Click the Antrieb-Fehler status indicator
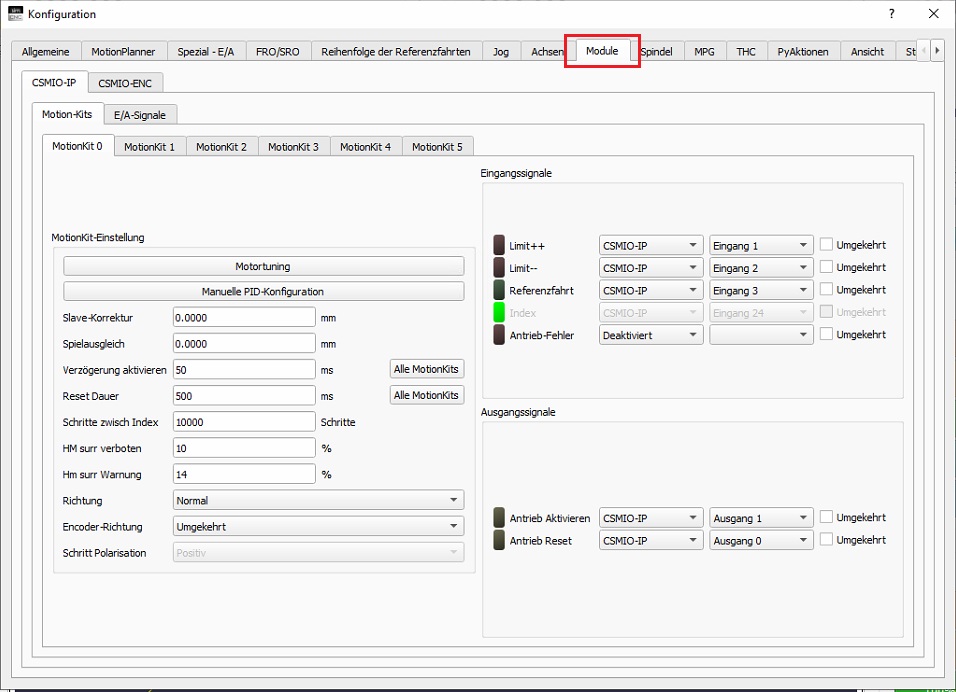 point(500,335)
